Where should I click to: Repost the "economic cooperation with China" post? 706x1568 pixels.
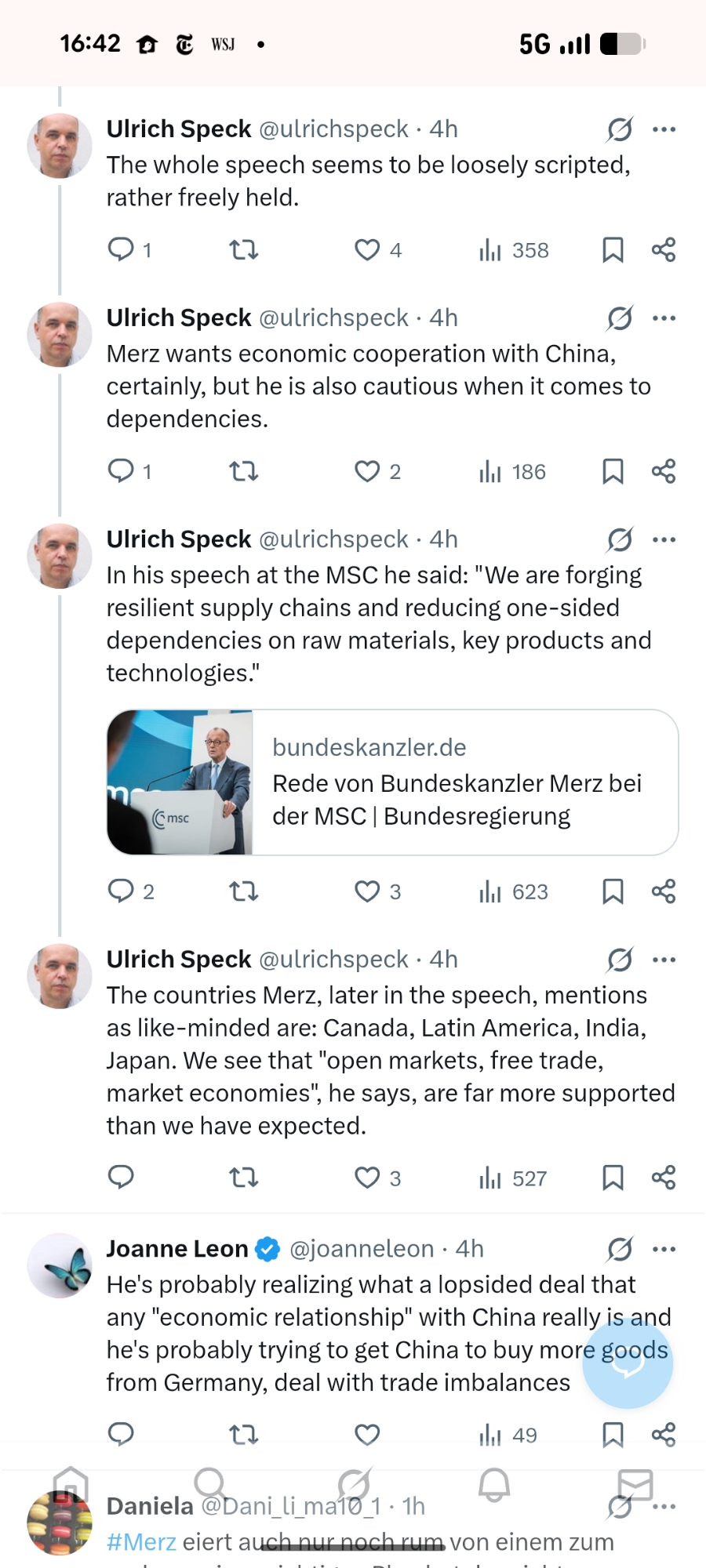243,471
